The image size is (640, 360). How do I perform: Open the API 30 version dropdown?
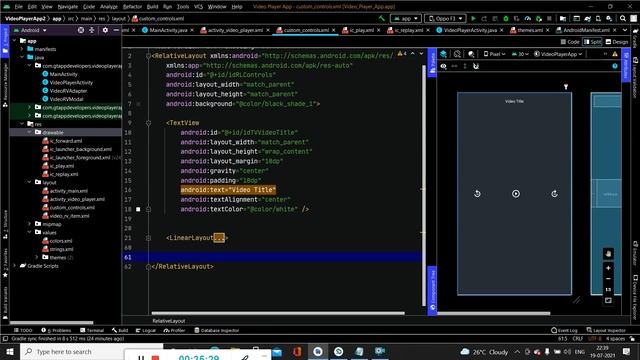coord(520,54)
